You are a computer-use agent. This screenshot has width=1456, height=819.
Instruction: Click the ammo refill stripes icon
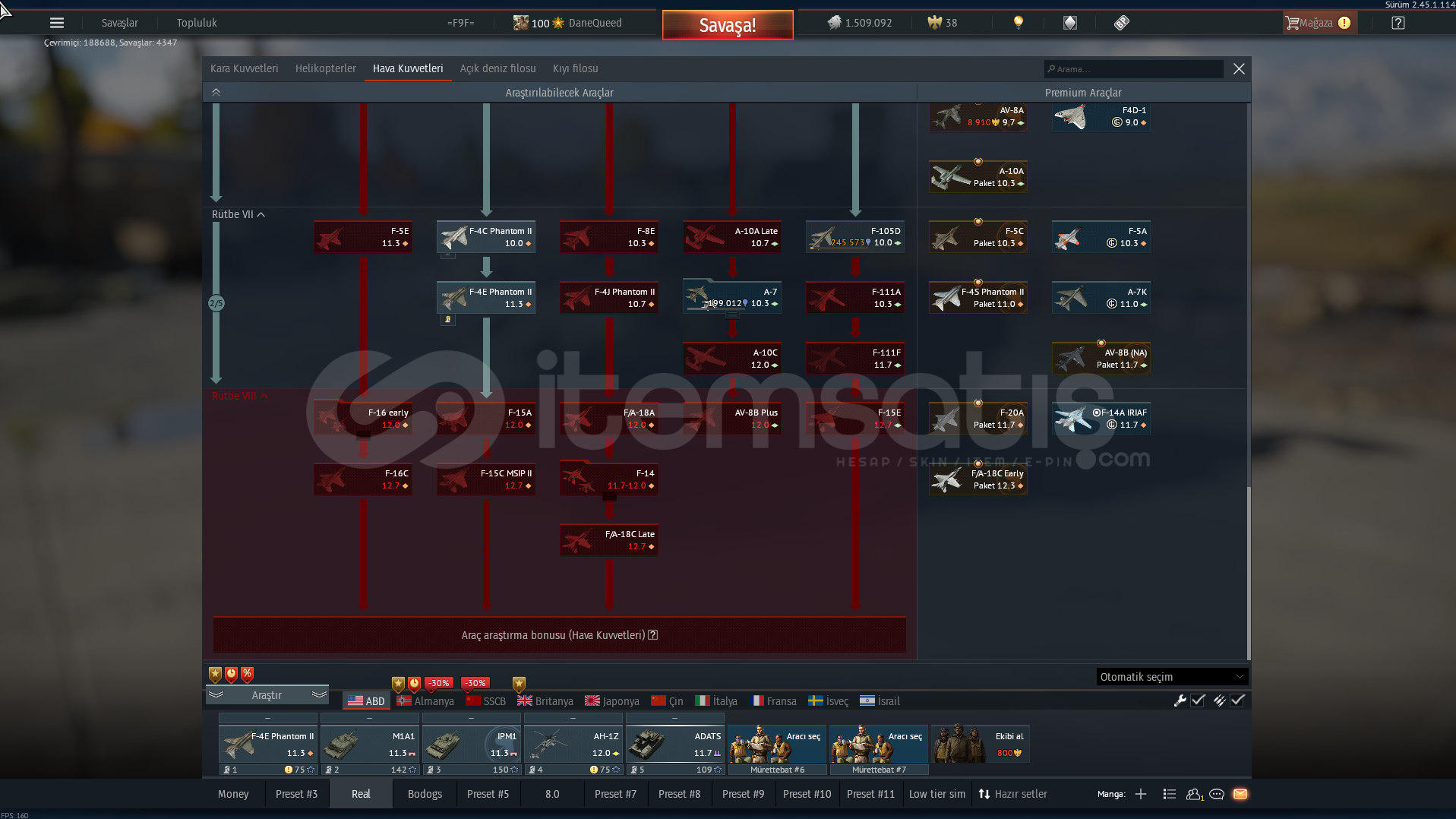tap(1220, 700)
